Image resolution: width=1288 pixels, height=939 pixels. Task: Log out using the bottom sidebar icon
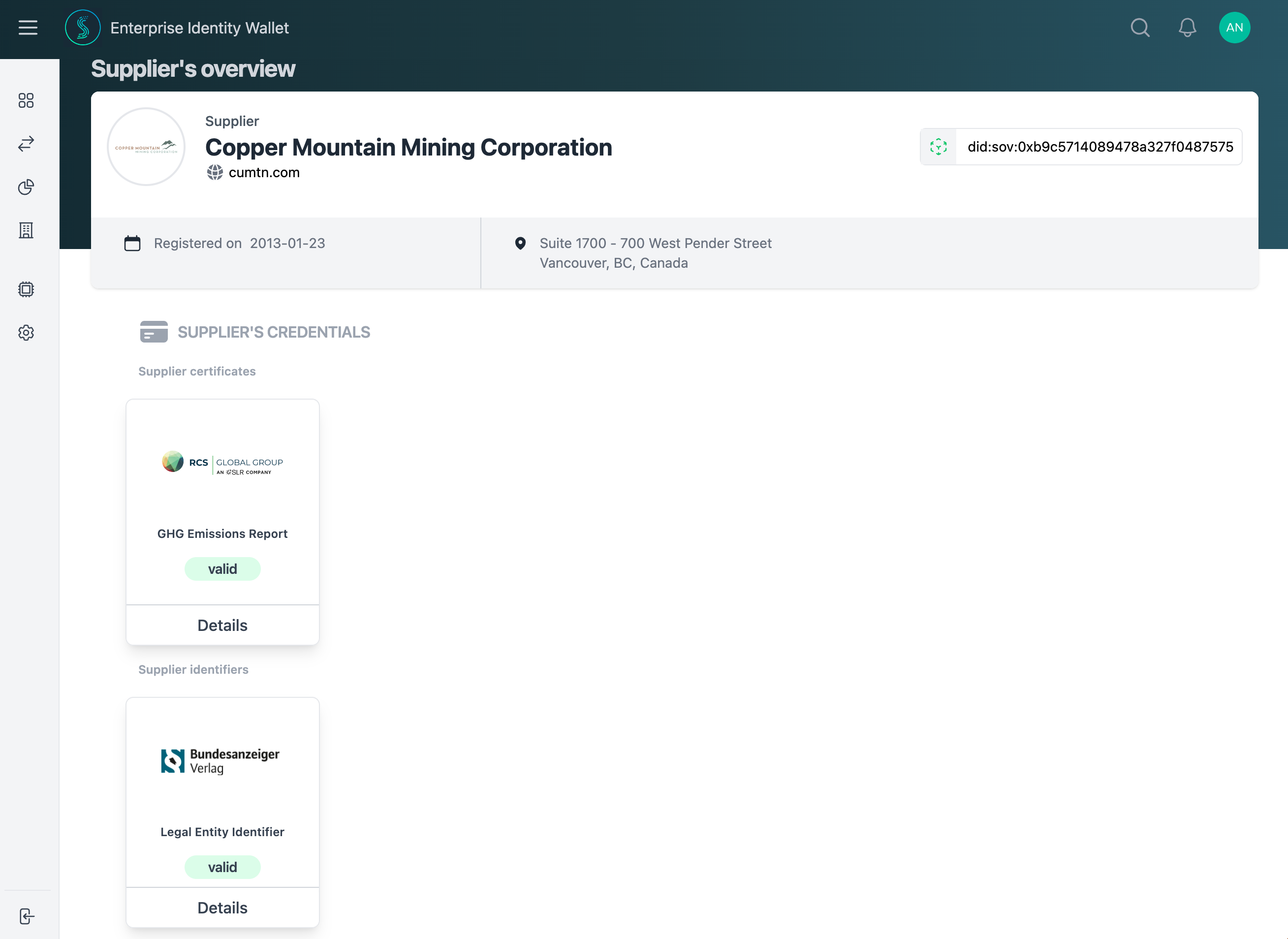click(x=26, y=916)
